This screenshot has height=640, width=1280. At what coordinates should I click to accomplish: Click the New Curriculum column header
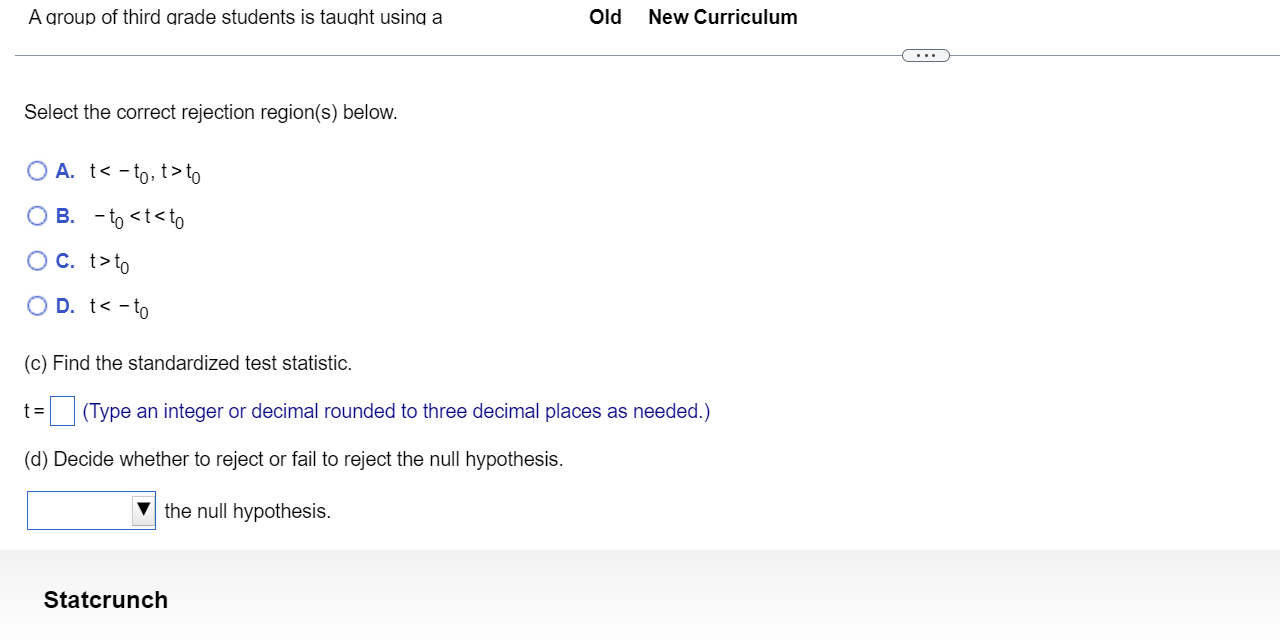[722, 17]
